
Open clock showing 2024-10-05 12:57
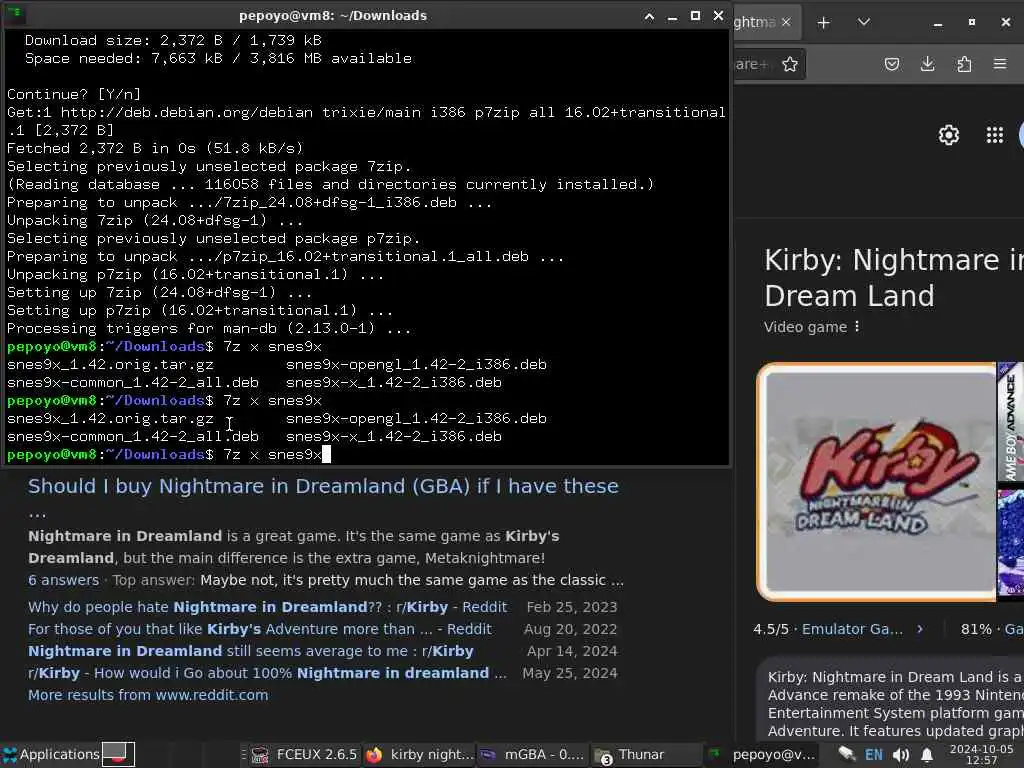pyautogui.click(x=982, y=755)
